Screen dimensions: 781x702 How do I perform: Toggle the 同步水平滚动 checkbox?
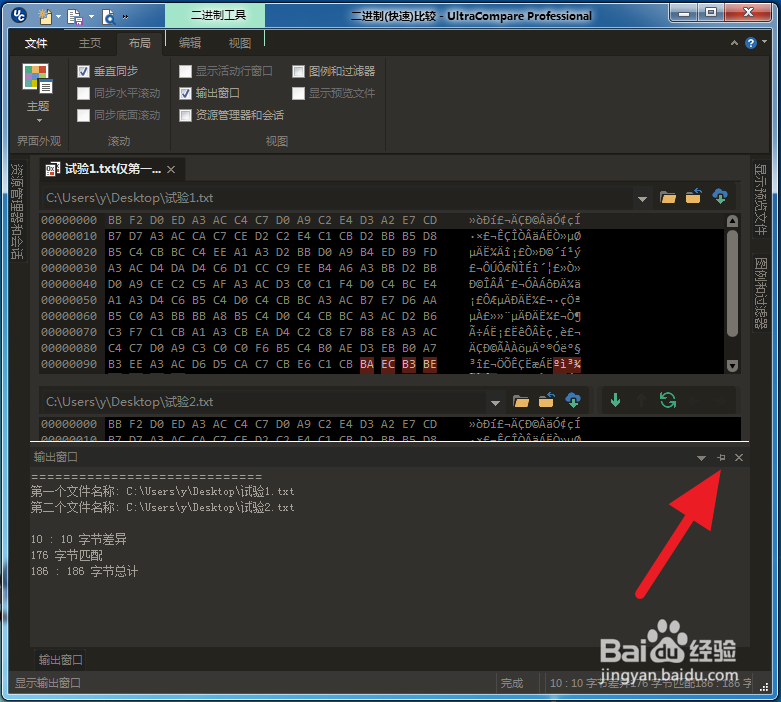coord(84,93)
